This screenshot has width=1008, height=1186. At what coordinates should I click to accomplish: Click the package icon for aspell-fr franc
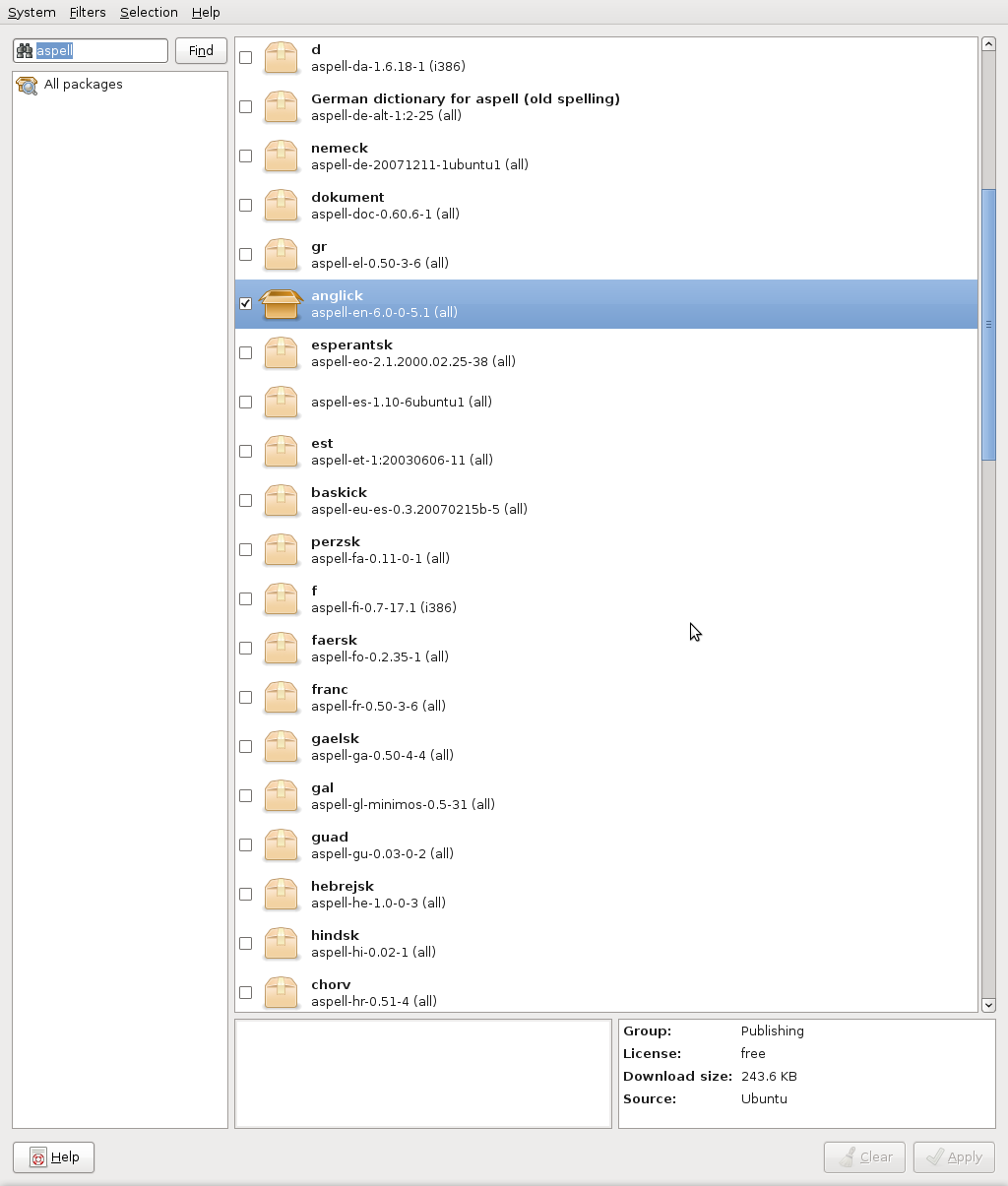[x=281, y=698]
